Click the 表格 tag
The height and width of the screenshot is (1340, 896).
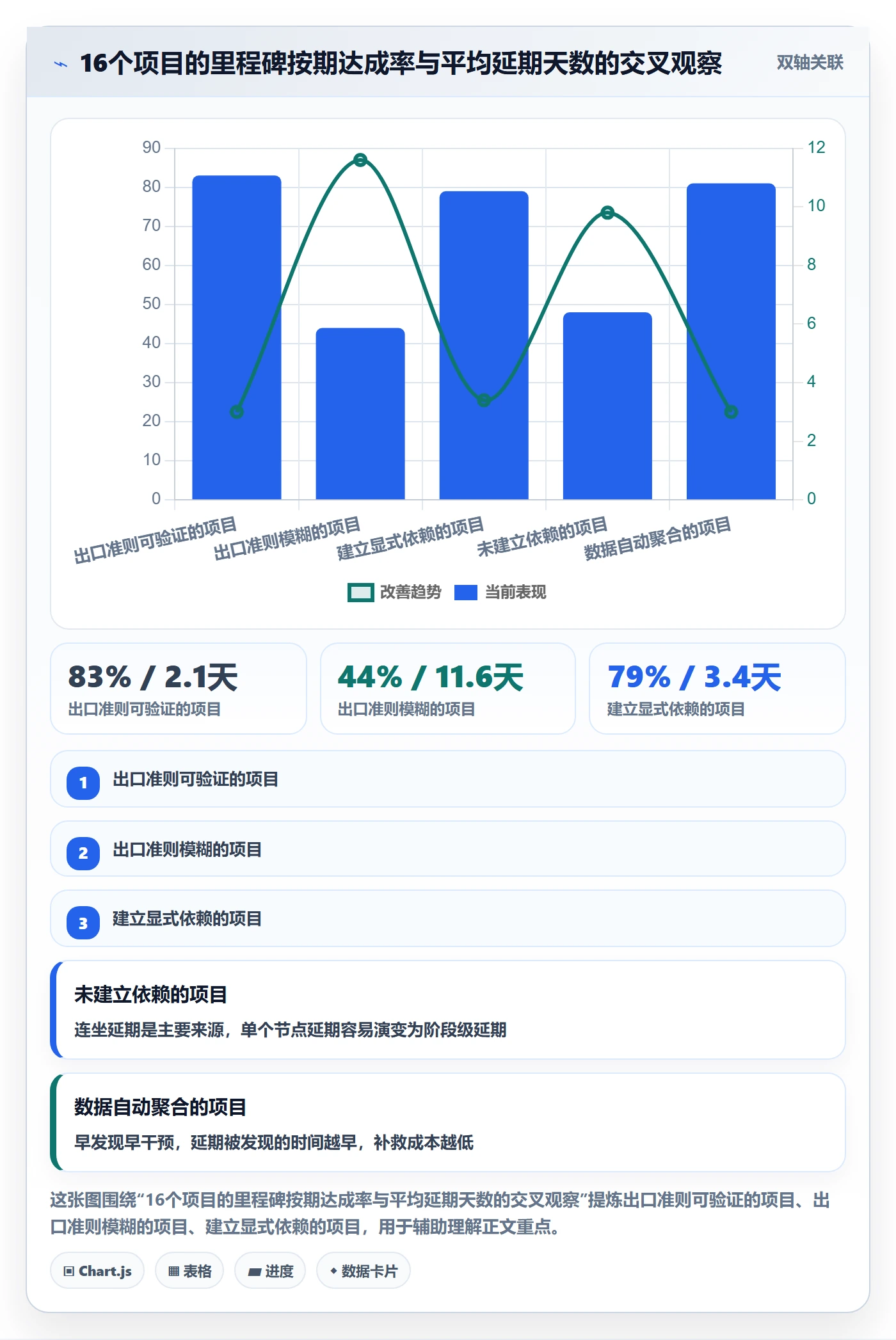point(189,1271)
